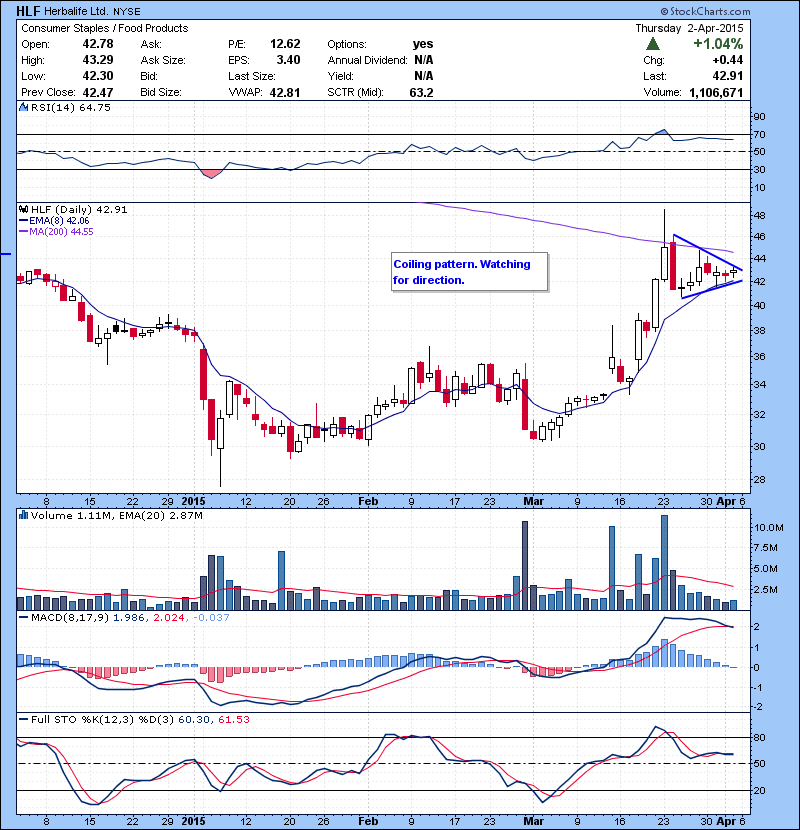Screen dimensions: 800x830
Task: Click the Apr label on price date axis
Action: (726, 501)
